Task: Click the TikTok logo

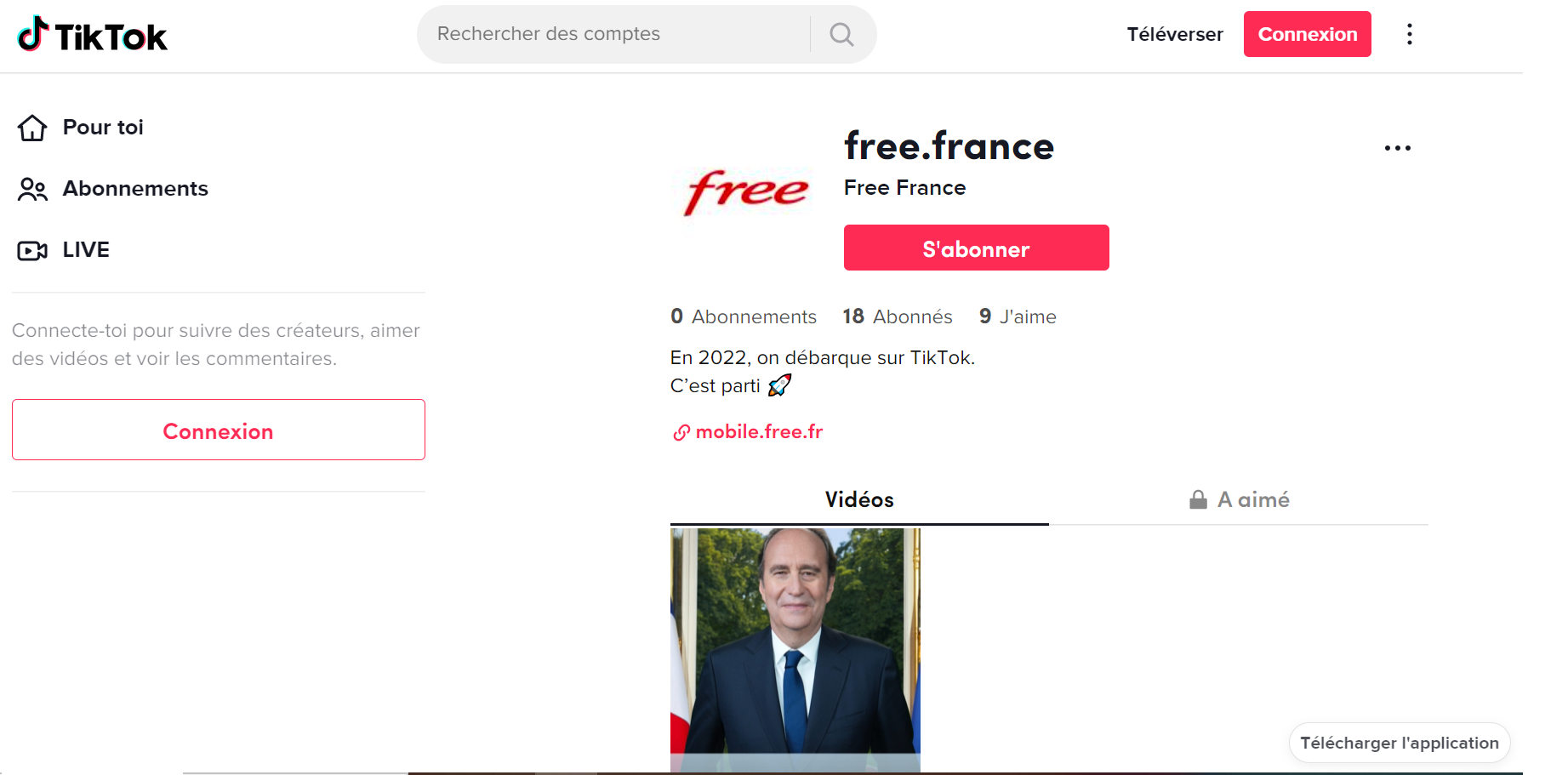Action: (93, 35)
